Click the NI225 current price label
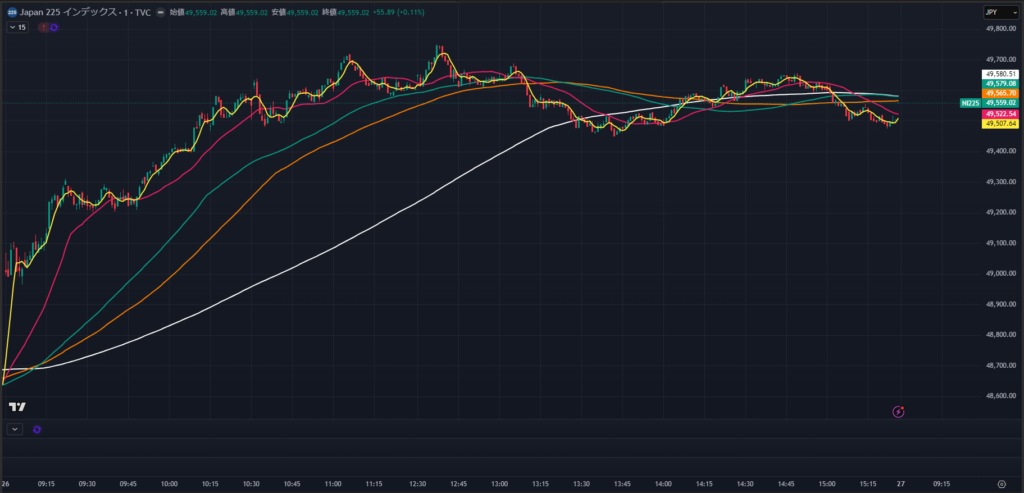This screenshot has height=493, width=1024. click(x=969, y=103)
